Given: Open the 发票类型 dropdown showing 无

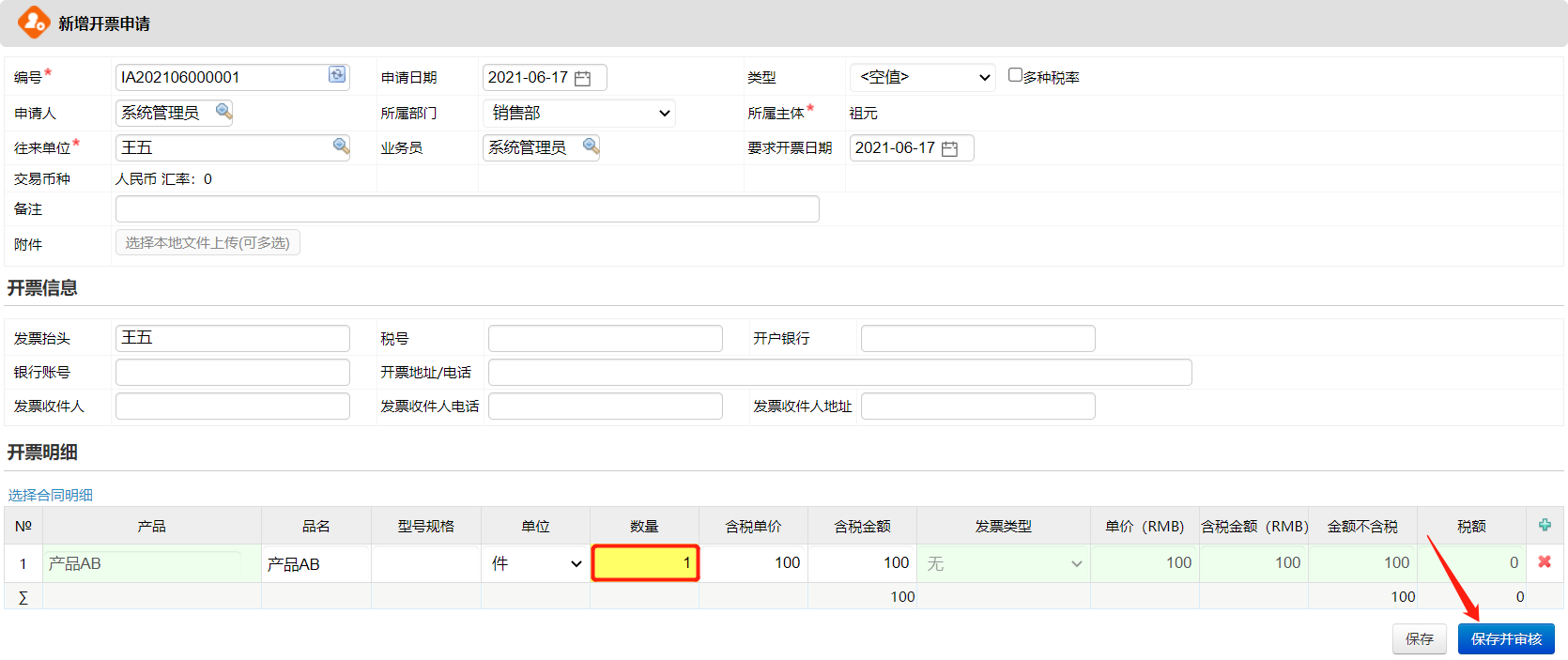Looking at the screenshot, I should tap(1004, 563).
